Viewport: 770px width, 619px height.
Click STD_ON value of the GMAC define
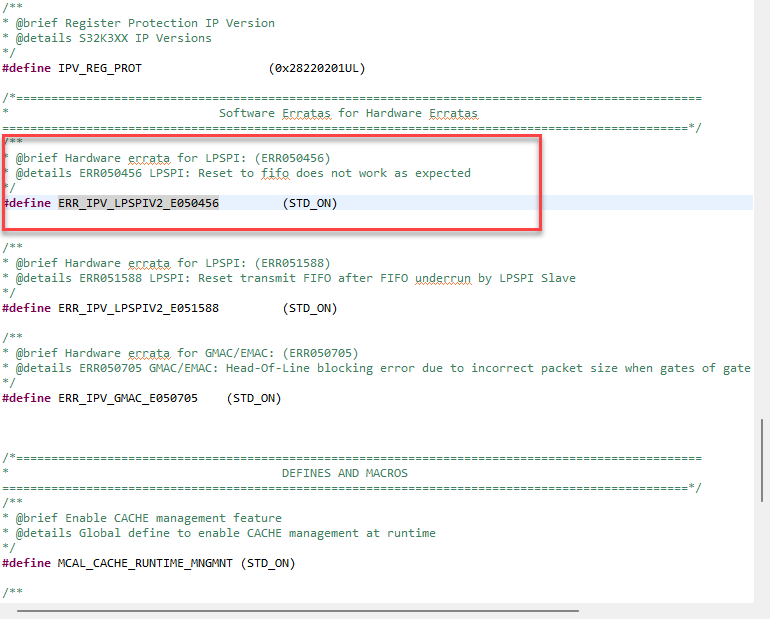[x=254, y=398]
